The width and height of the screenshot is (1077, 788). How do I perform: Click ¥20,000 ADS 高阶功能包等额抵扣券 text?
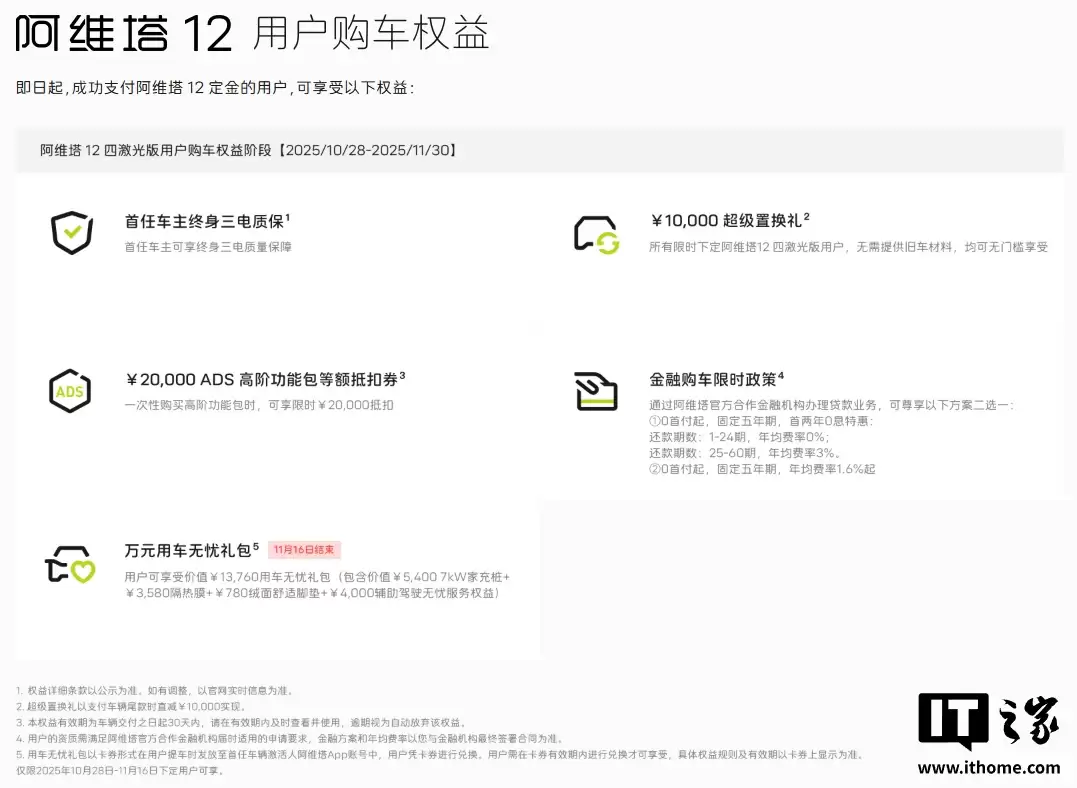coord(265,379)
